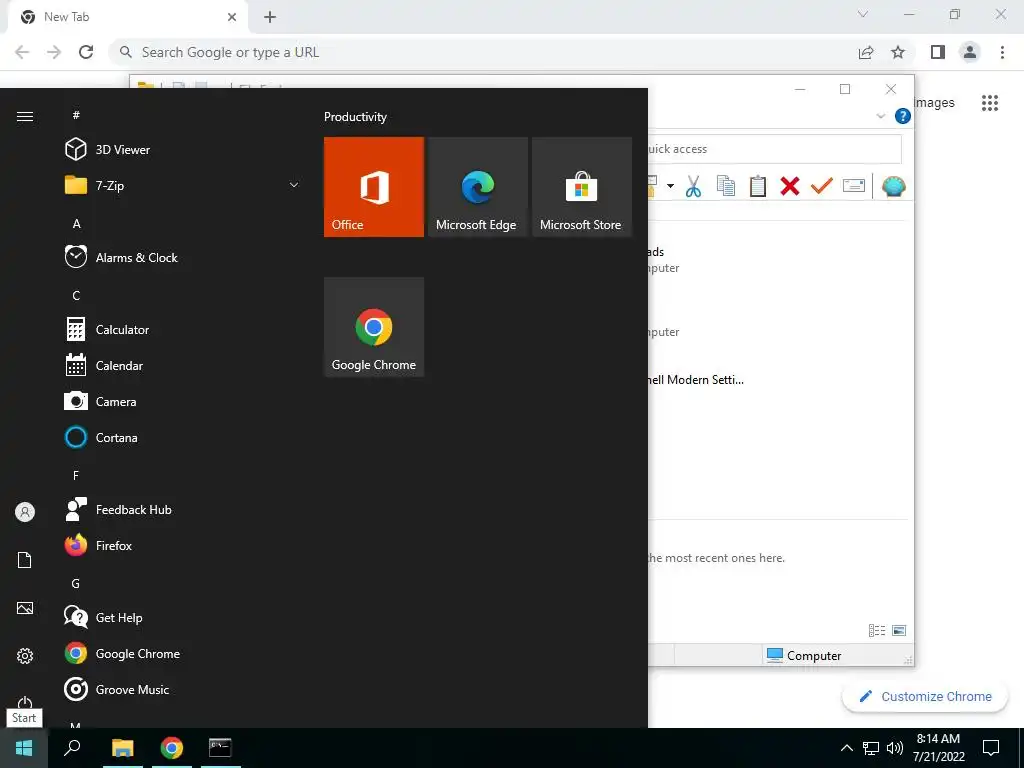
Task: Expand the 7-Zip folder in app list
Action: (183, 185)
